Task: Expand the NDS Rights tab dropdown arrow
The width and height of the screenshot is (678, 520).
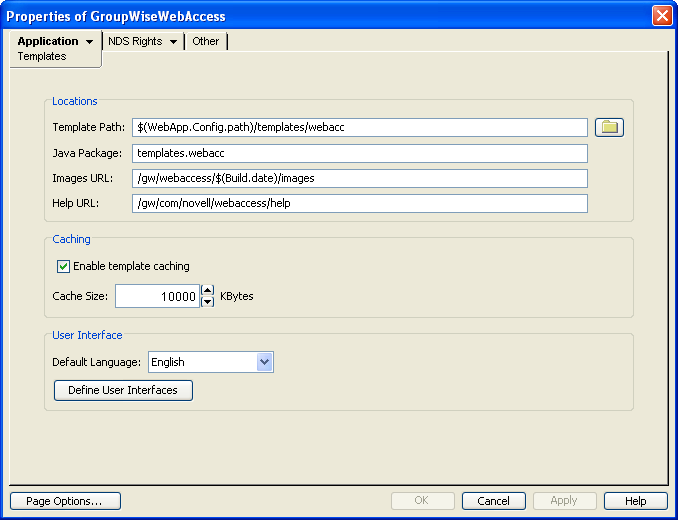Action: [x=173, y=42]
